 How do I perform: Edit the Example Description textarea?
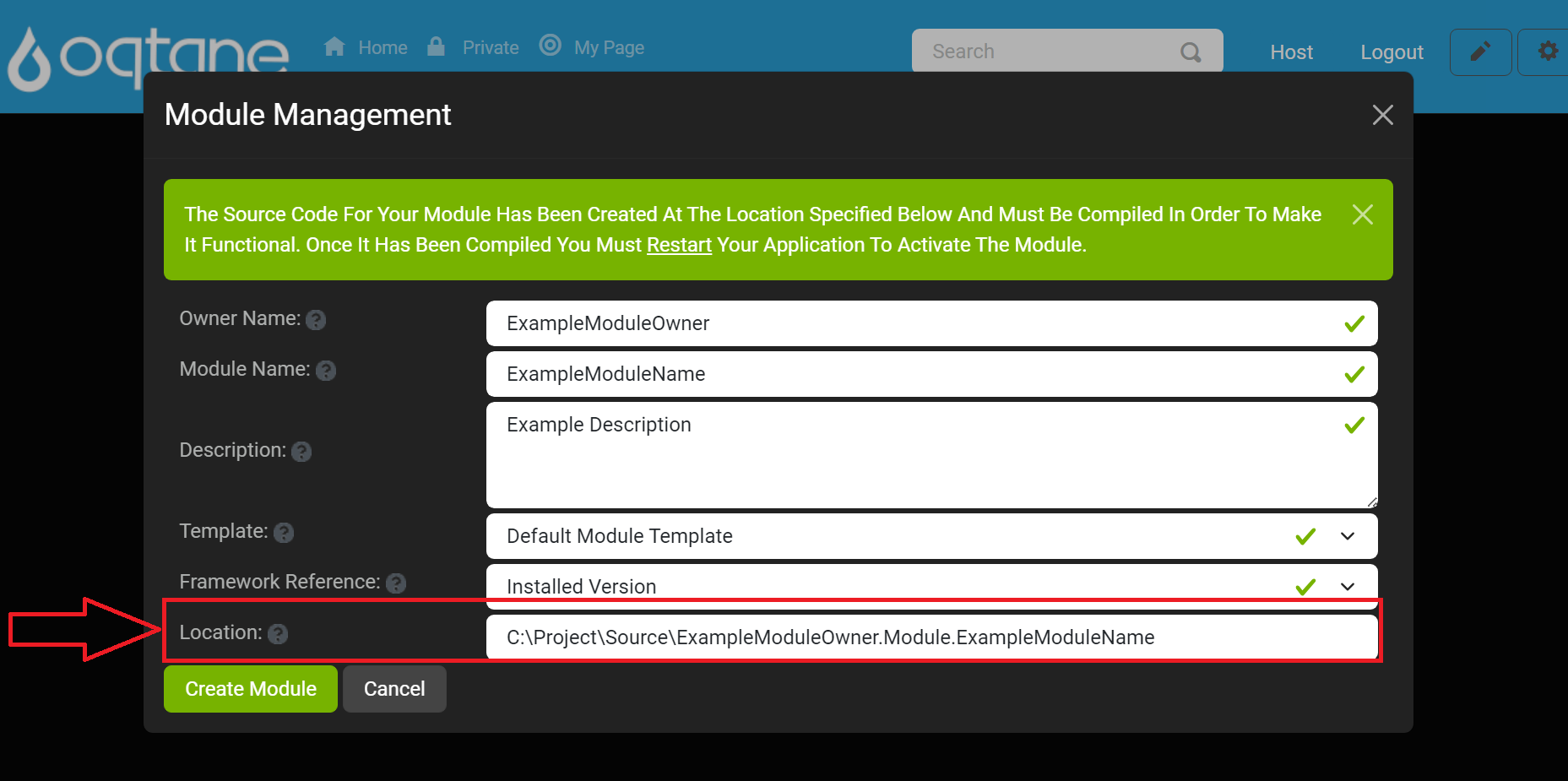coord(931,455)
